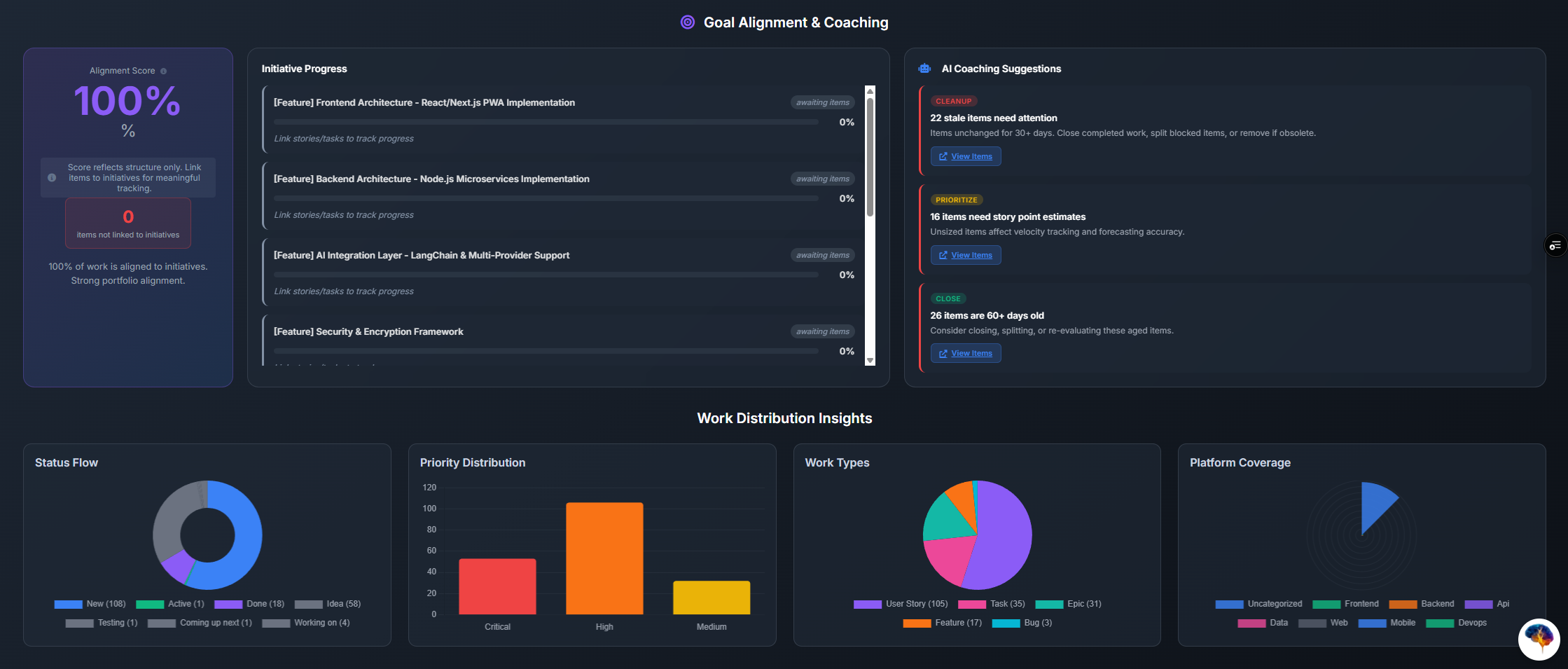Viewport: 1568px width, 669px height.
Task: Click the target icon beside Goal Alignment heading
Action: point(686,22)
